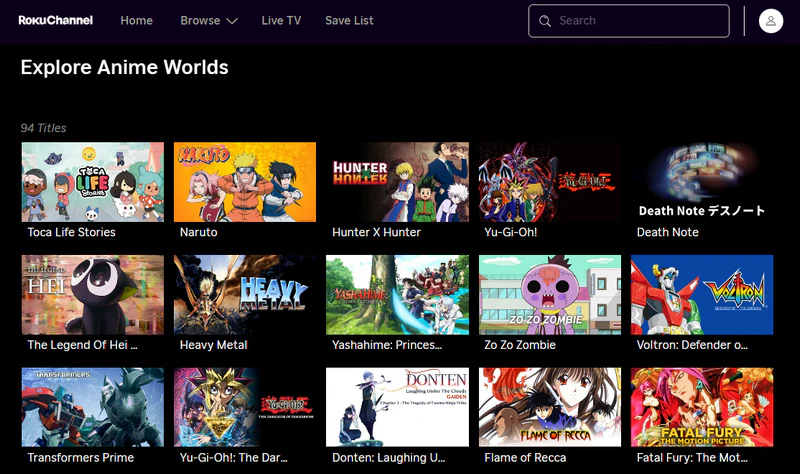Click the "Yu-Gi-Oh!: The Dar..." title
This screenshot has height=474, width=800.
(x=234, y=458)
